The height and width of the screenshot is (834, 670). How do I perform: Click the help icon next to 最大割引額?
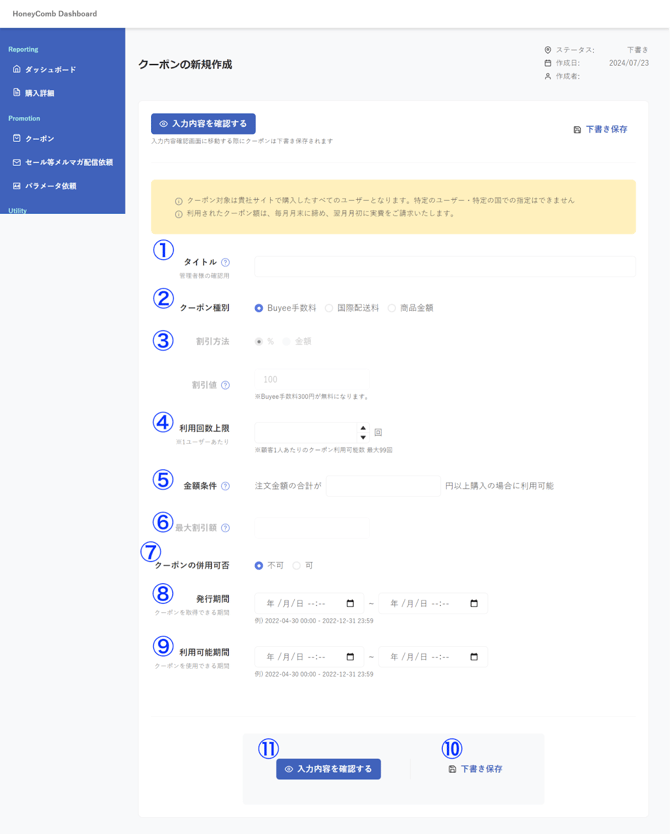point(225,528)
